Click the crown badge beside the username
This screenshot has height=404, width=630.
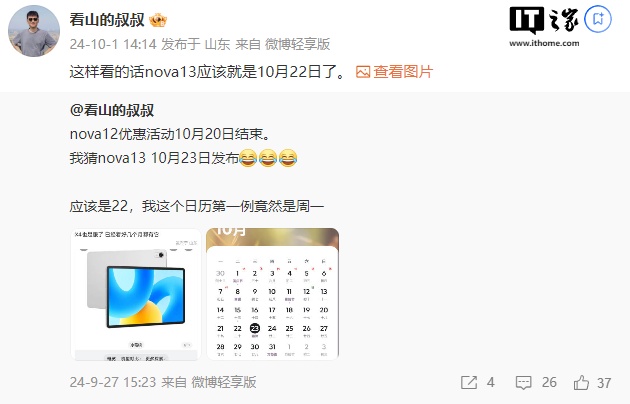point(158,20)
